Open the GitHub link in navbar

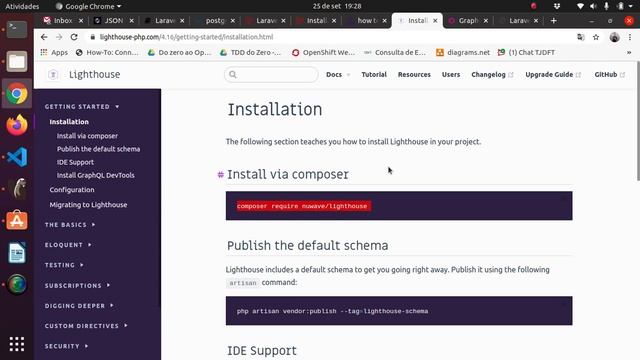(609, 74)
